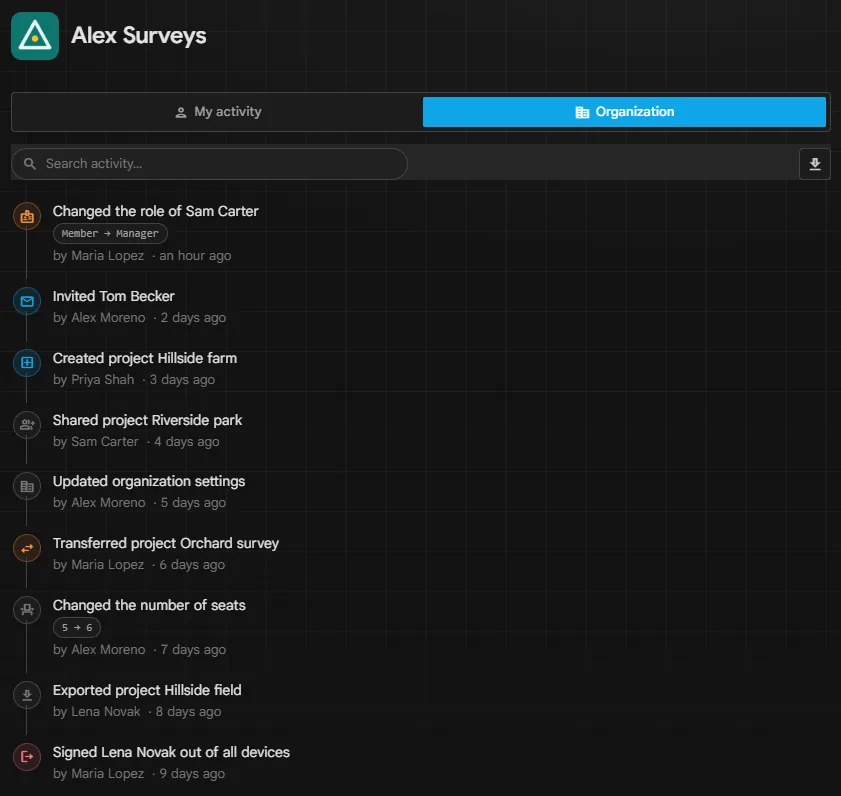This screenshot has width=841, height=796.
Task: Click "Changed the role of Sam Carter" entry
Action: [x=156, y=211]
